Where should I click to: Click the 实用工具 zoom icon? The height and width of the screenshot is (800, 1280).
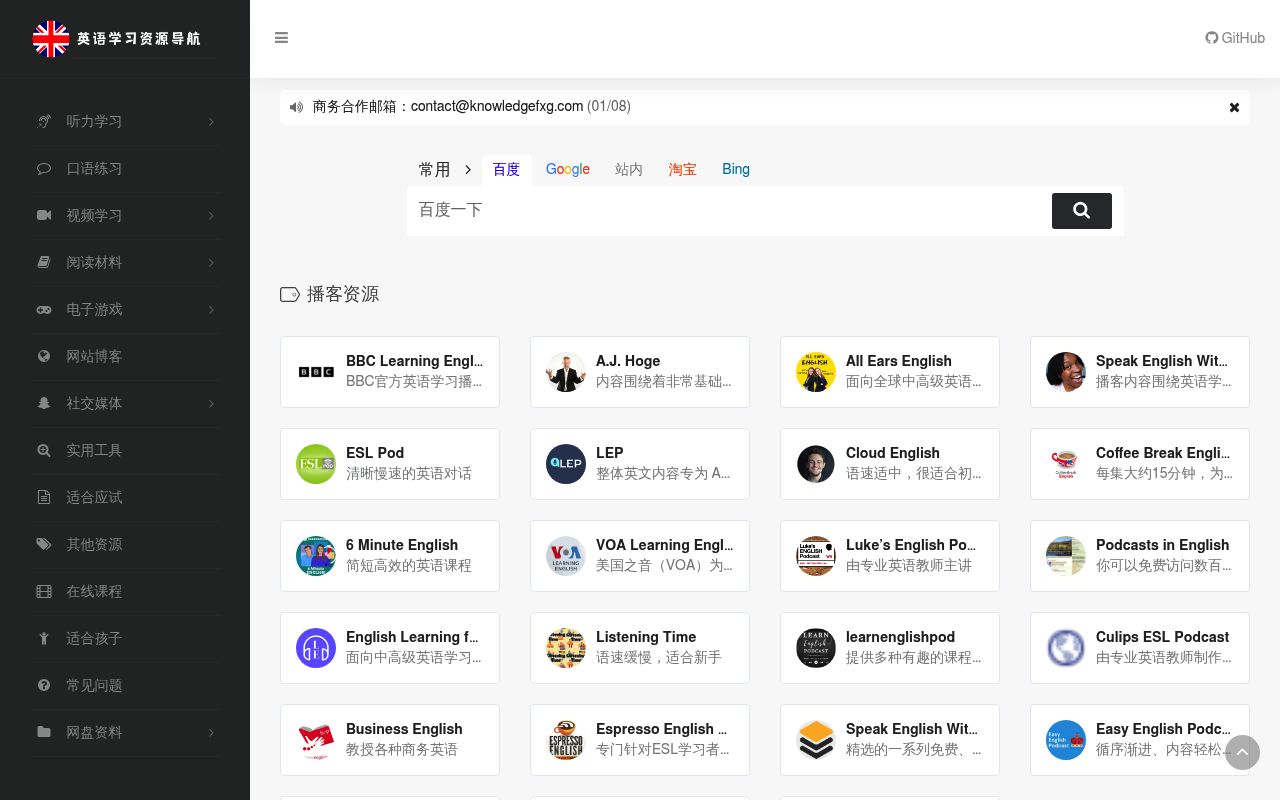44,451
